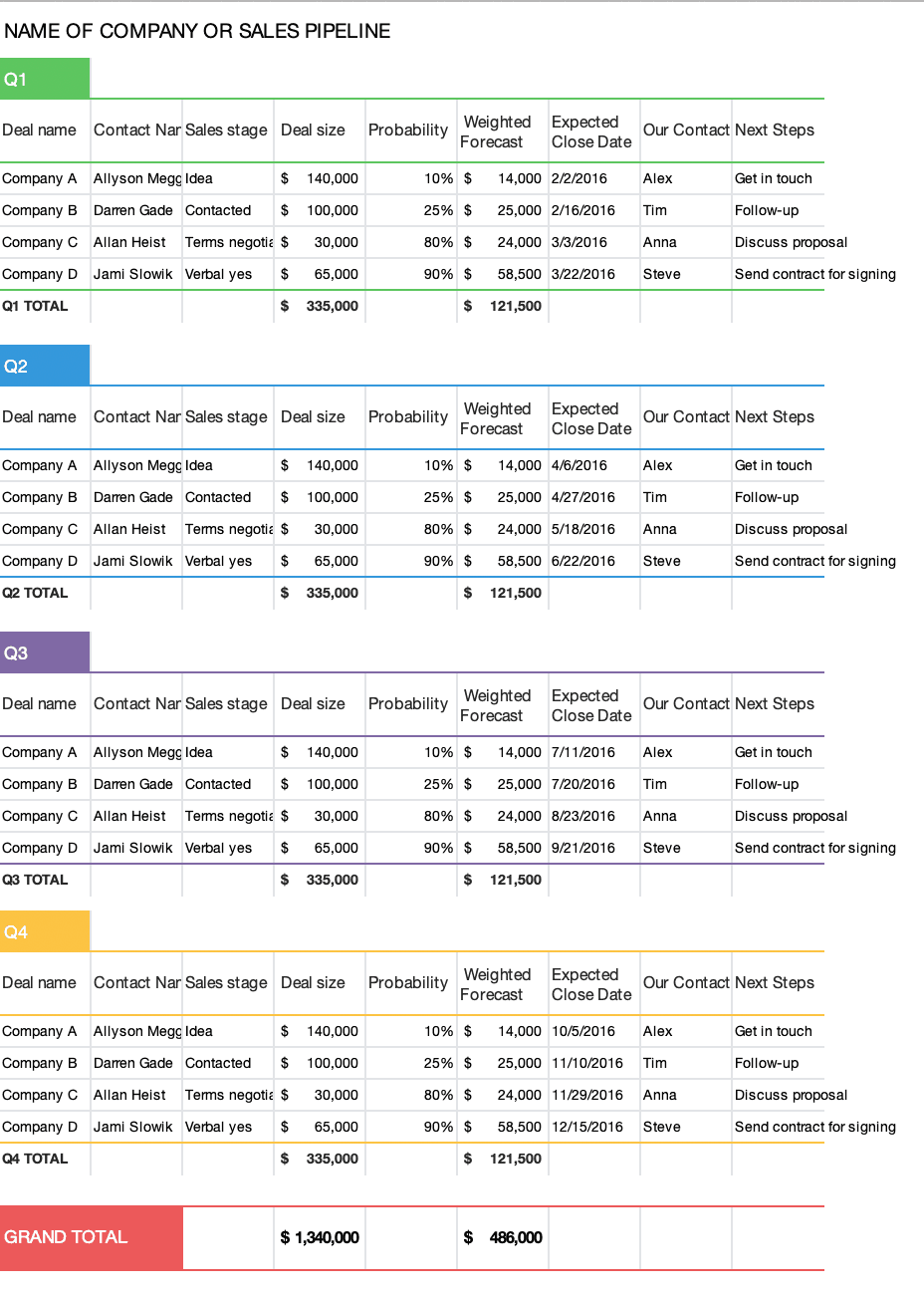Select the green Q1 section header cell
This screenshot has width=924, height=1297.
[45, 79]
